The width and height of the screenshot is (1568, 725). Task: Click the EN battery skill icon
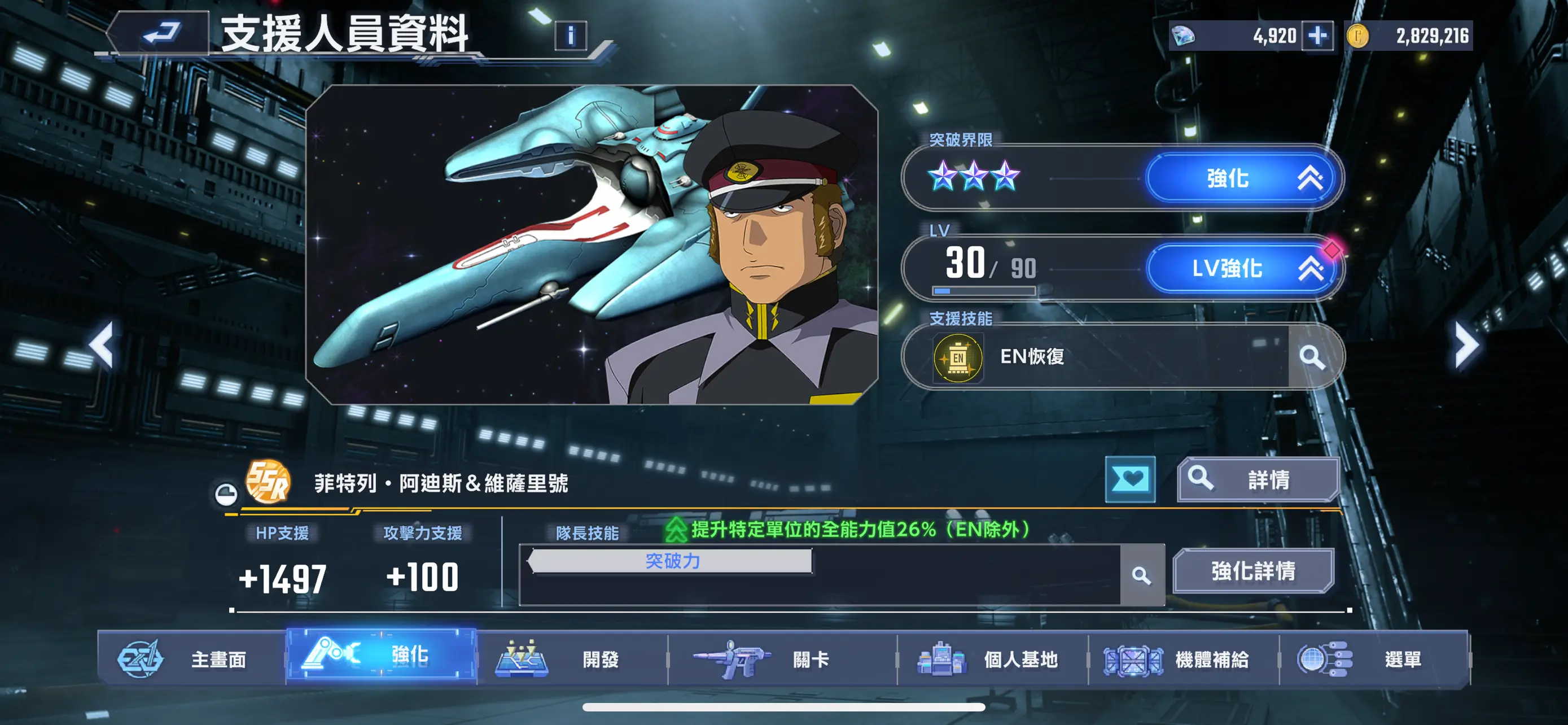coord(958,357)
